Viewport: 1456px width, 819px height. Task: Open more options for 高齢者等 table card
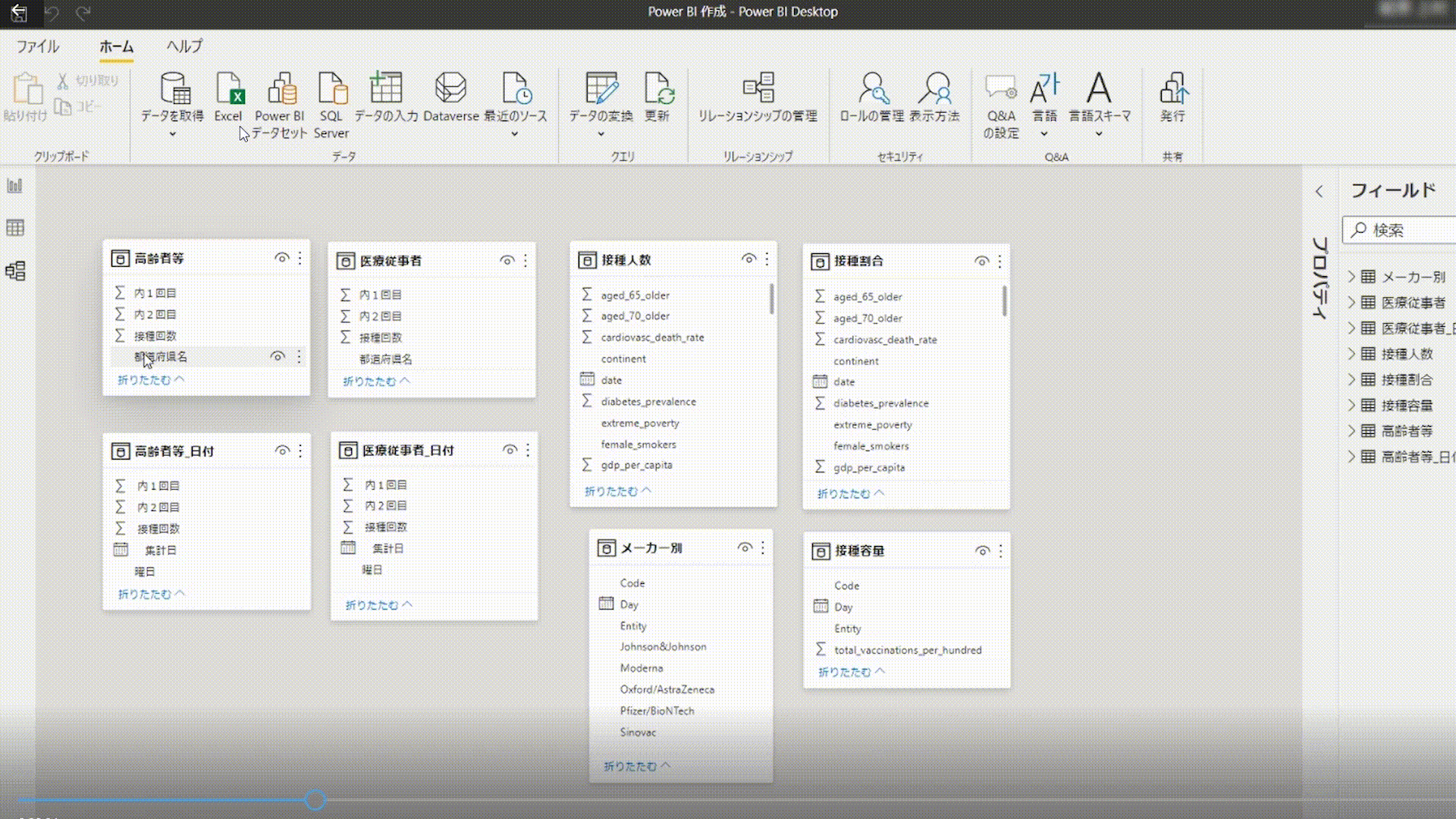(x=300, y=259)
